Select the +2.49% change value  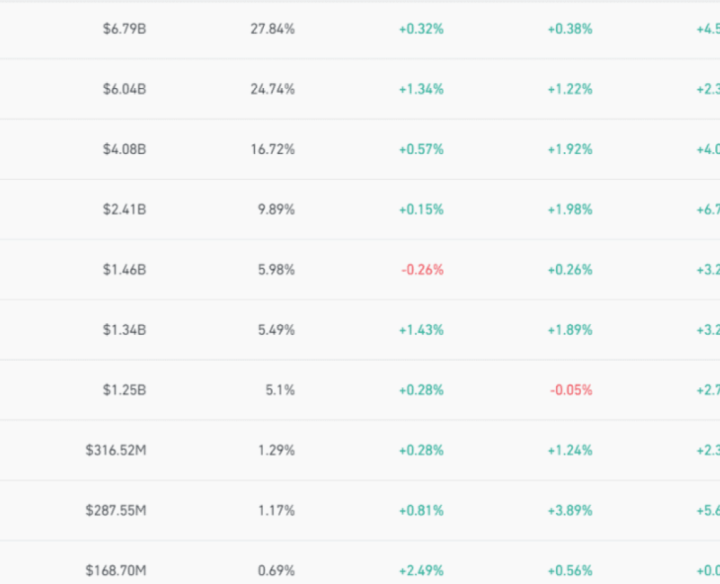pyautogui.click(x=421, y=570)
